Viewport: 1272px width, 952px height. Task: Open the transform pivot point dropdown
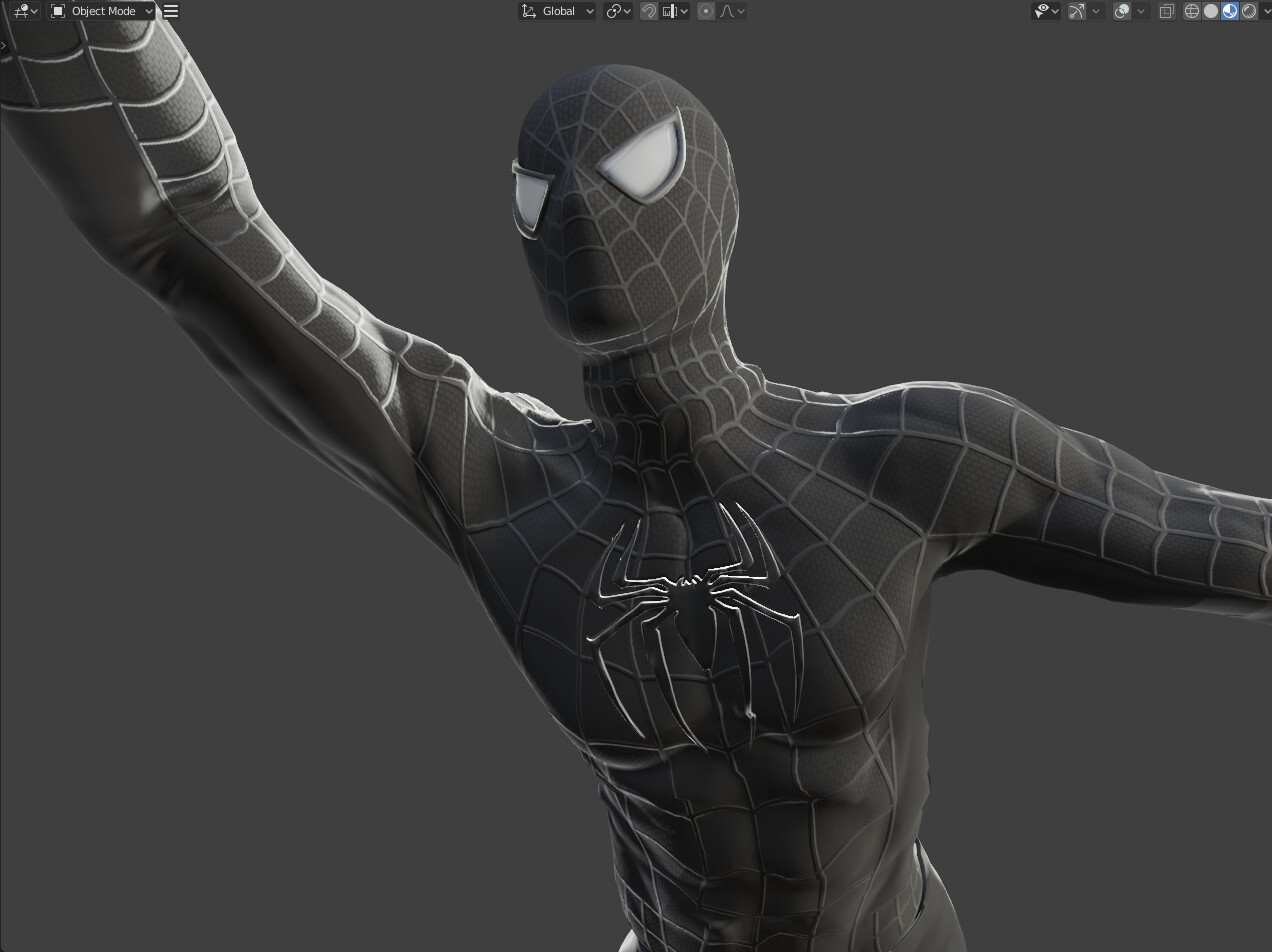click(619, 11)
